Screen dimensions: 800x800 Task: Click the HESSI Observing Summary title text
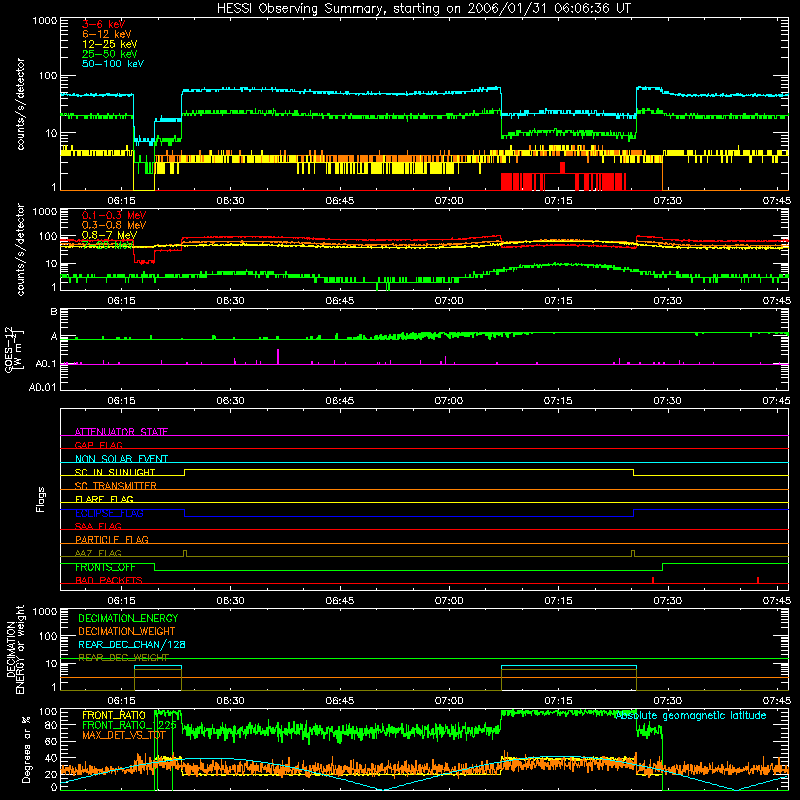coord(424,8)
